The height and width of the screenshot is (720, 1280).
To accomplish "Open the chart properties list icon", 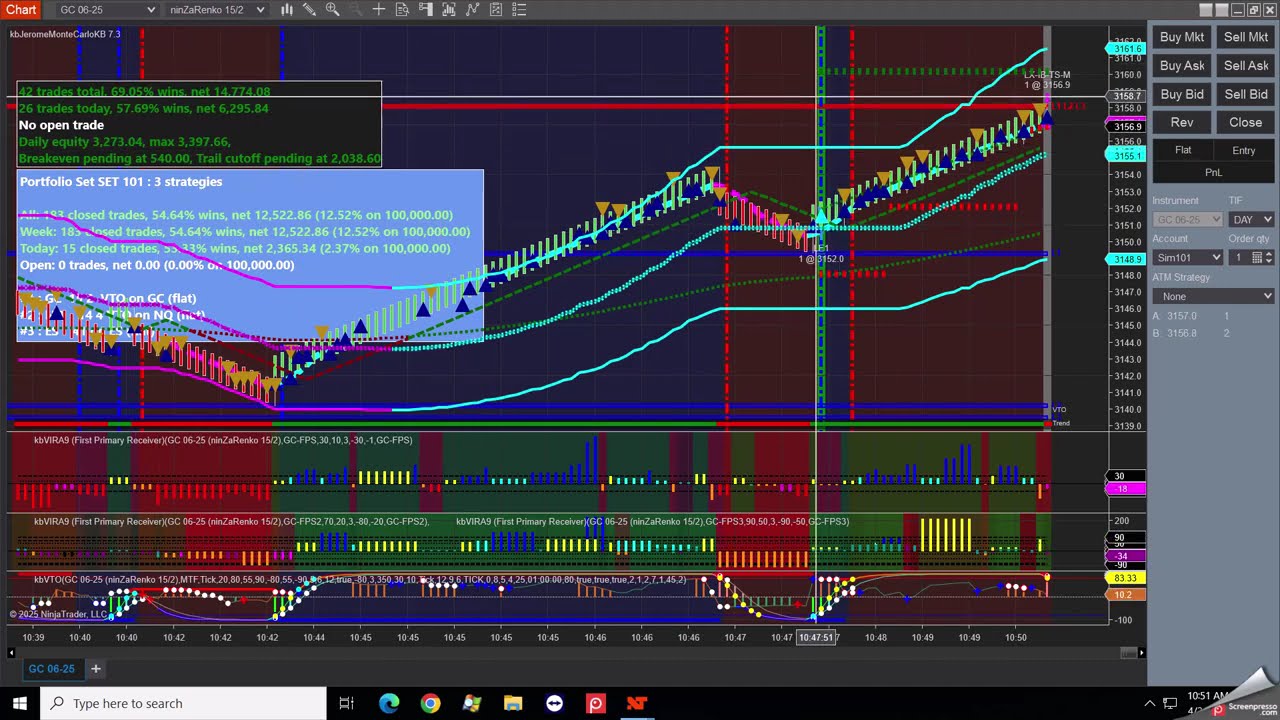I will (x=519, y=10).
